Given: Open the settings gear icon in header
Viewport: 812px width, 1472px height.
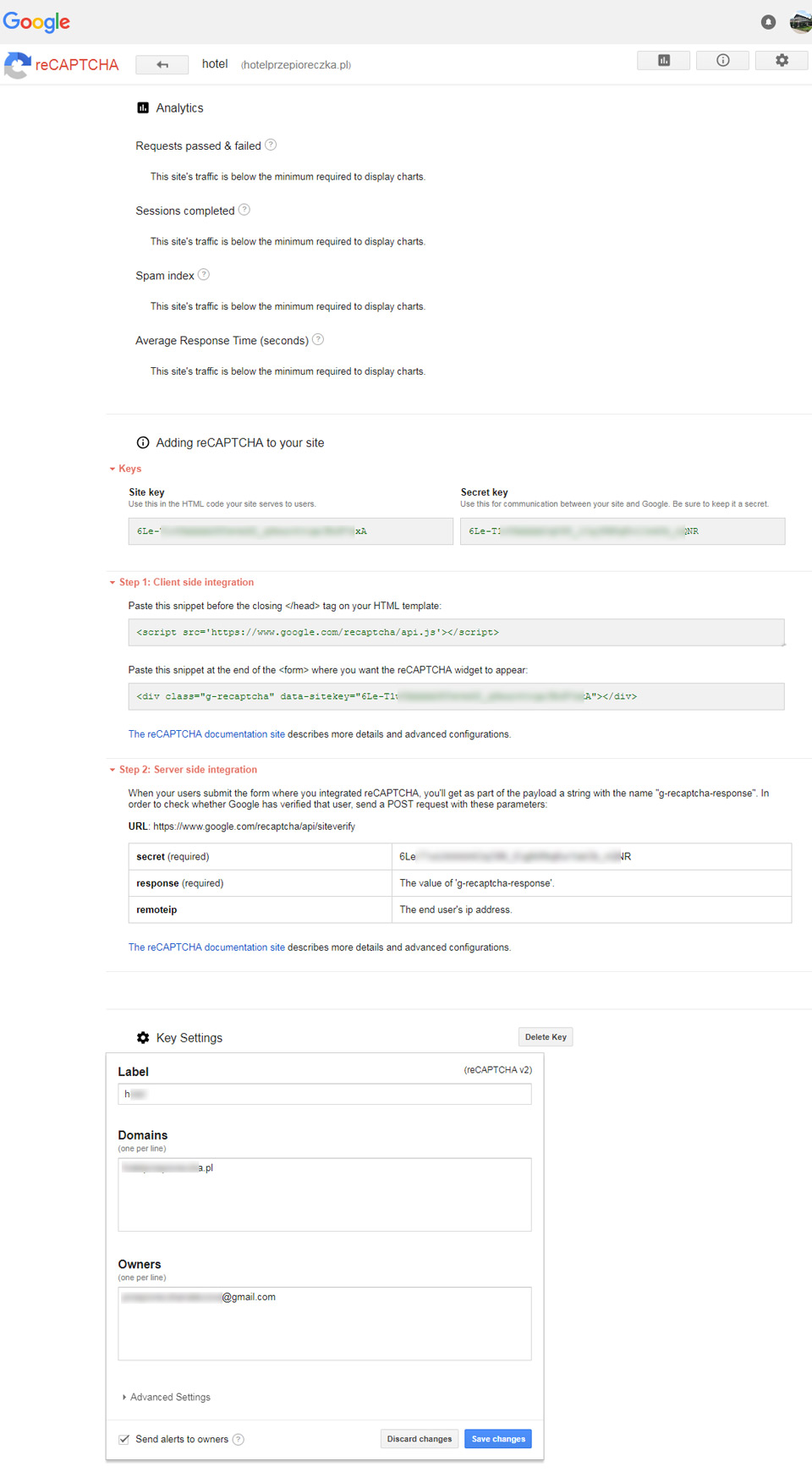Looking at the screenshot, I should tap(782, 60).
